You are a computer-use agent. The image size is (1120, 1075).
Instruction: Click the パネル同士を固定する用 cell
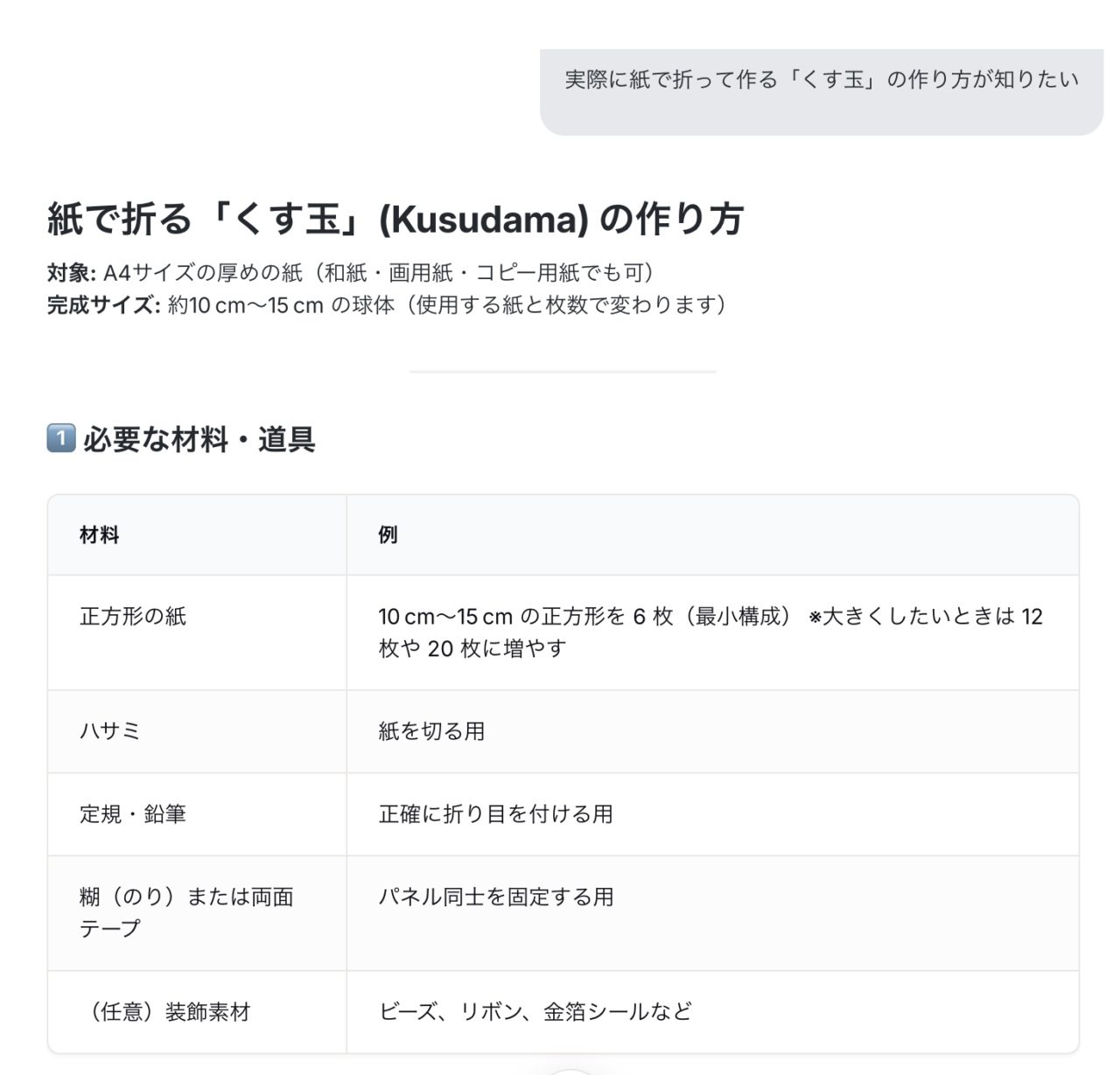[495, 897]
